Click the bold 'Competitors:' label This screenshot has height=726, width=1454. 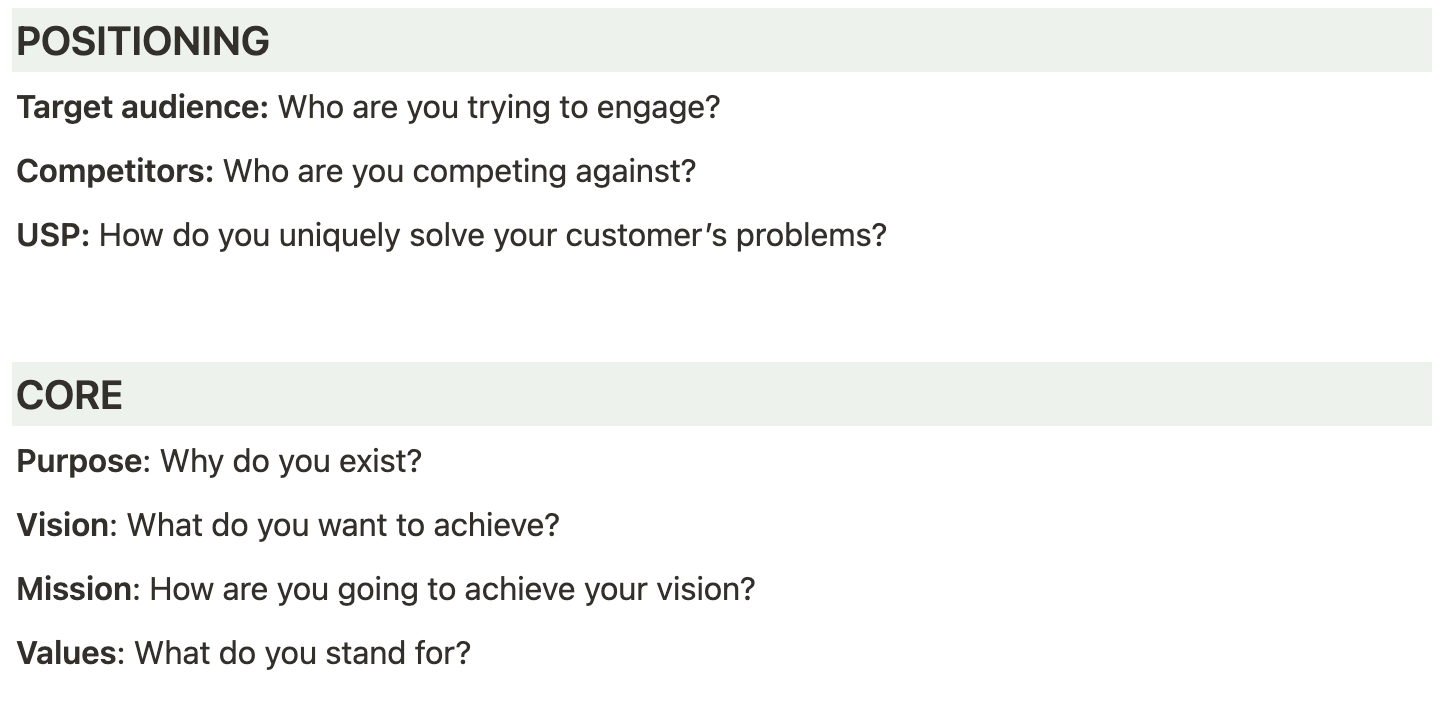pos(116,171)
